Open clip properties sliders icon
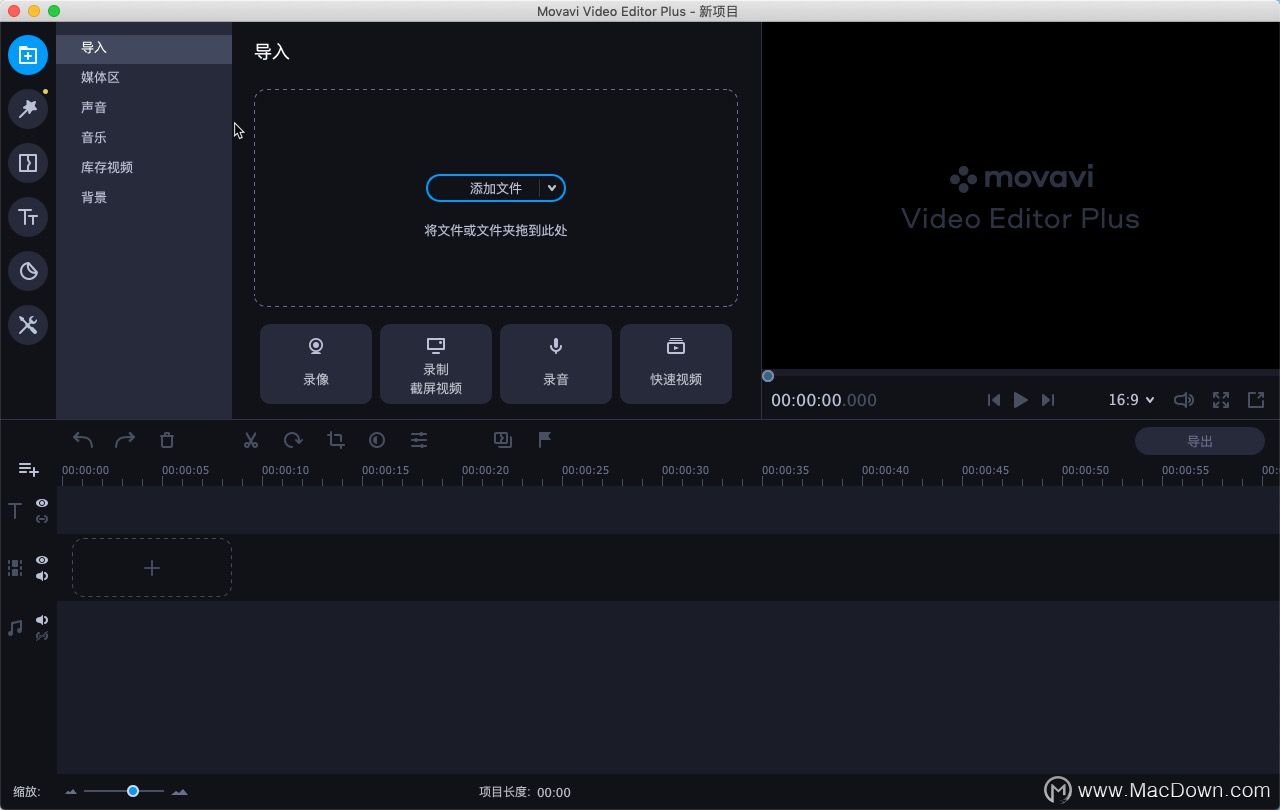 pyautogui.click(x=419, y=440)
